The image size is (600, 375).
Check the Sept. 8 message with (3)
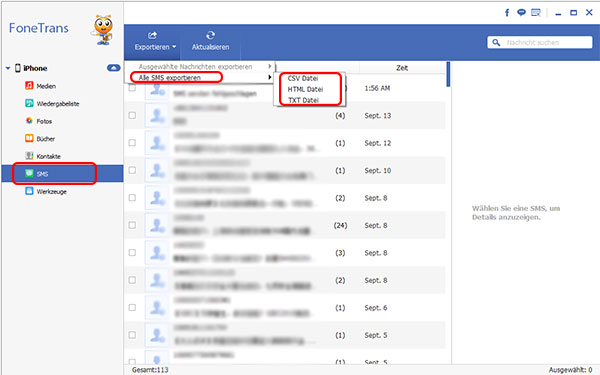tap(132, 253)
